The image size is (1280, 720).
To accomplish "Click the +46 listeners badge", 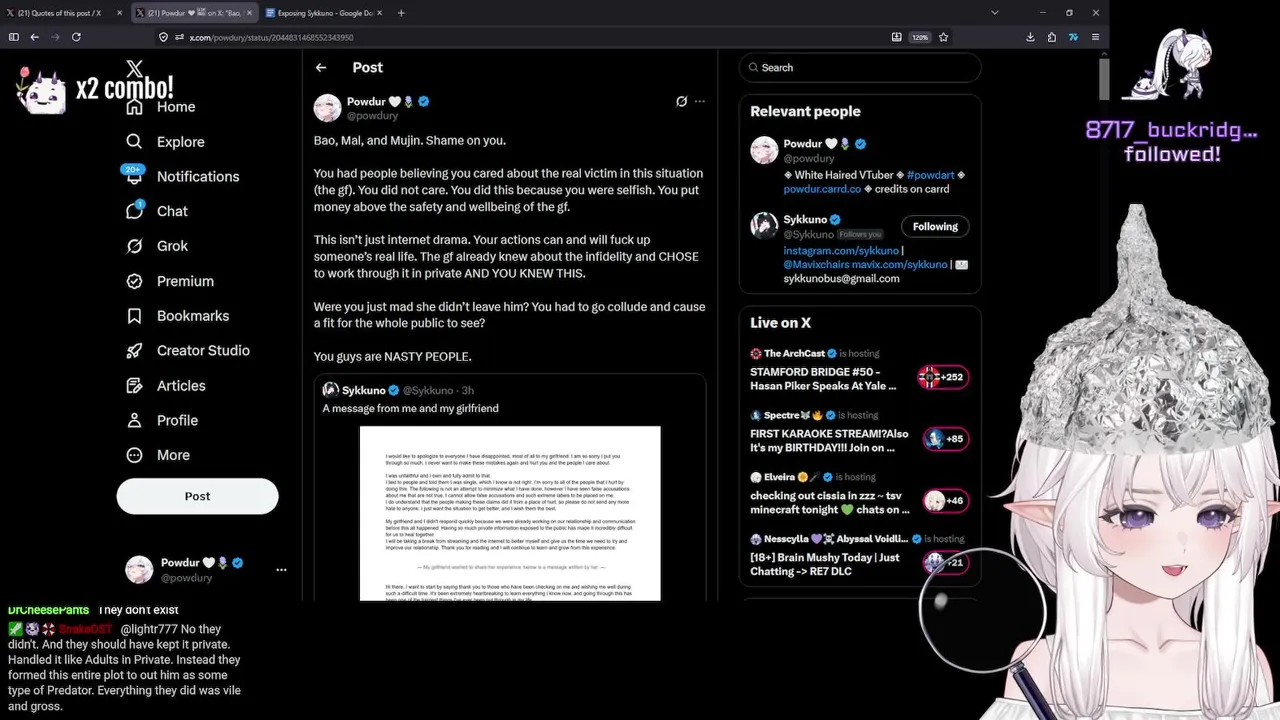I will pyautogui.click(x=945, y=501).
